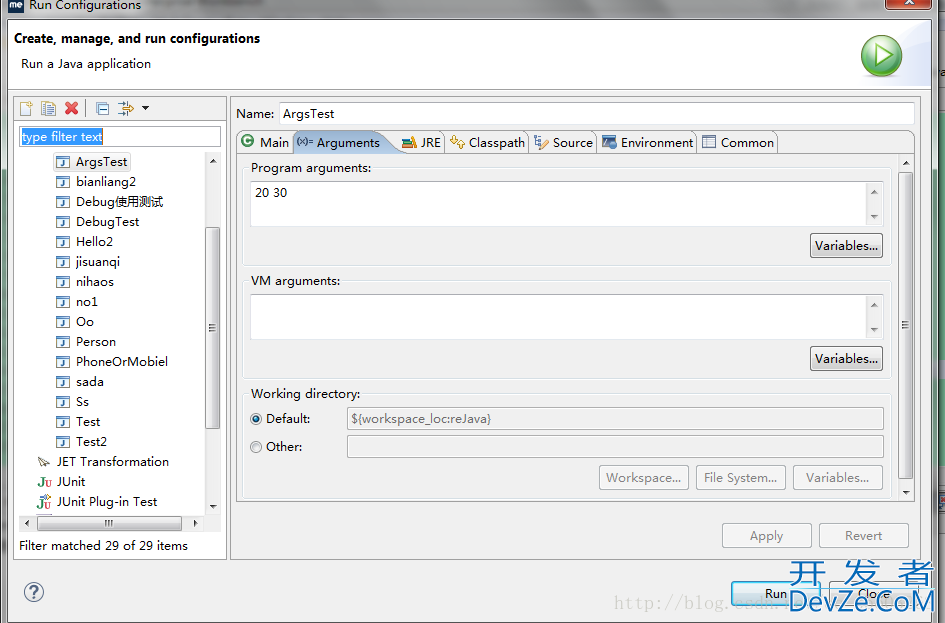The width and height of the screenshot is (945, 623).
Task: Click the green Run arrow graphic
Action: tap(881, 56)
